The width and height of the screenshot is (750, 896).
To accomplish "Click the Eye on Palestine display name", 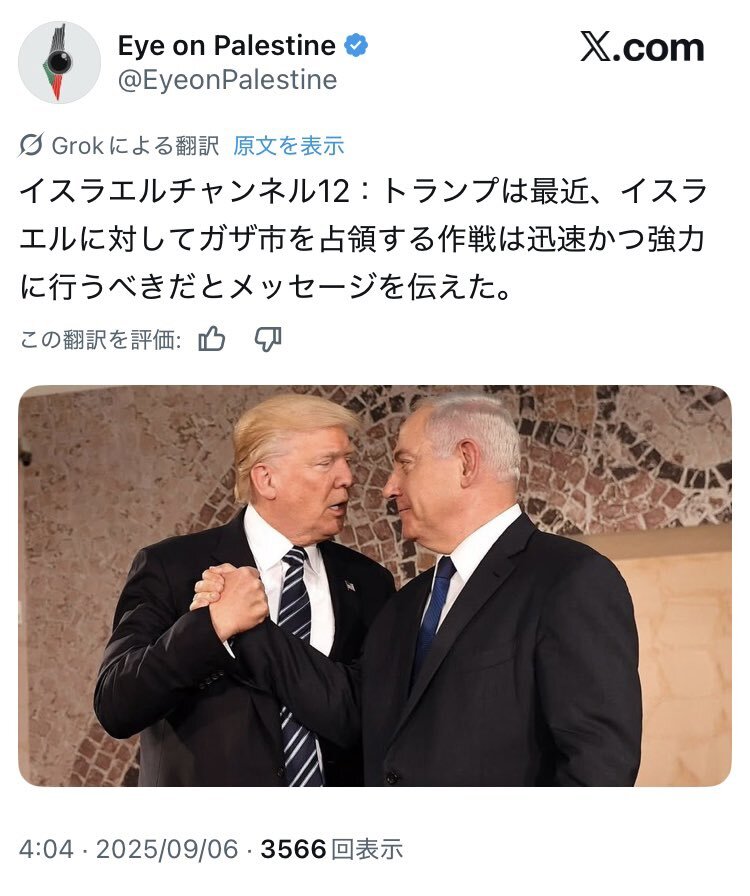I will 226,45.
